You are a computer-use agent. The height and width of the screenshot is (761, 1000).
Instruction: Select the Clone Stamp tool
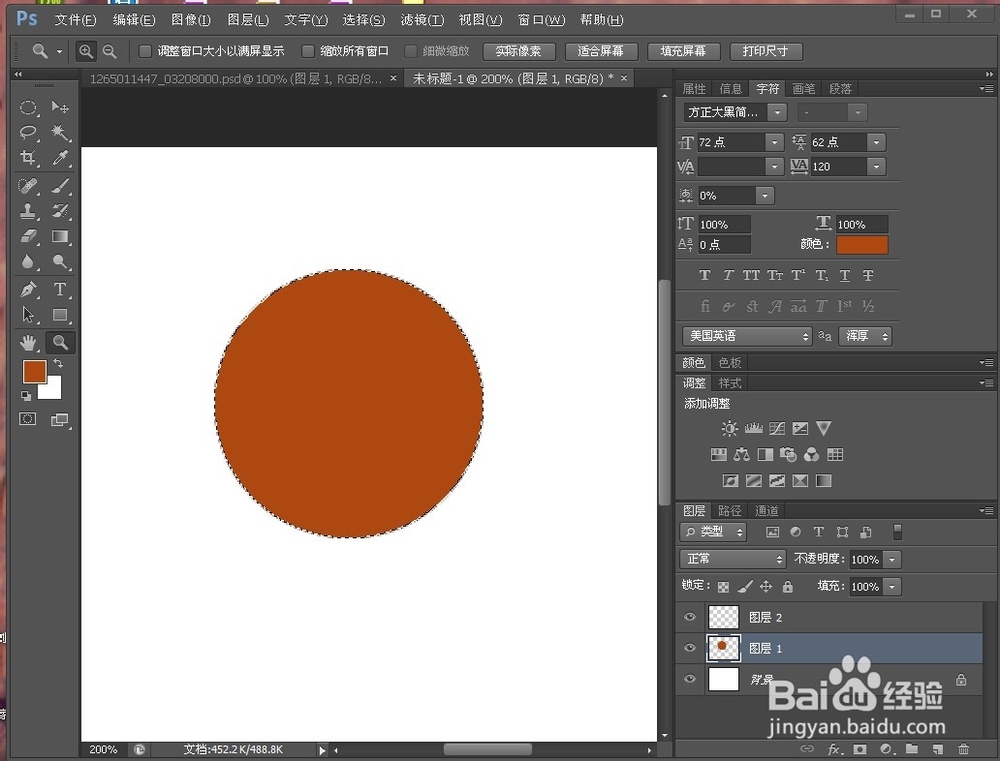coord(27,211)
